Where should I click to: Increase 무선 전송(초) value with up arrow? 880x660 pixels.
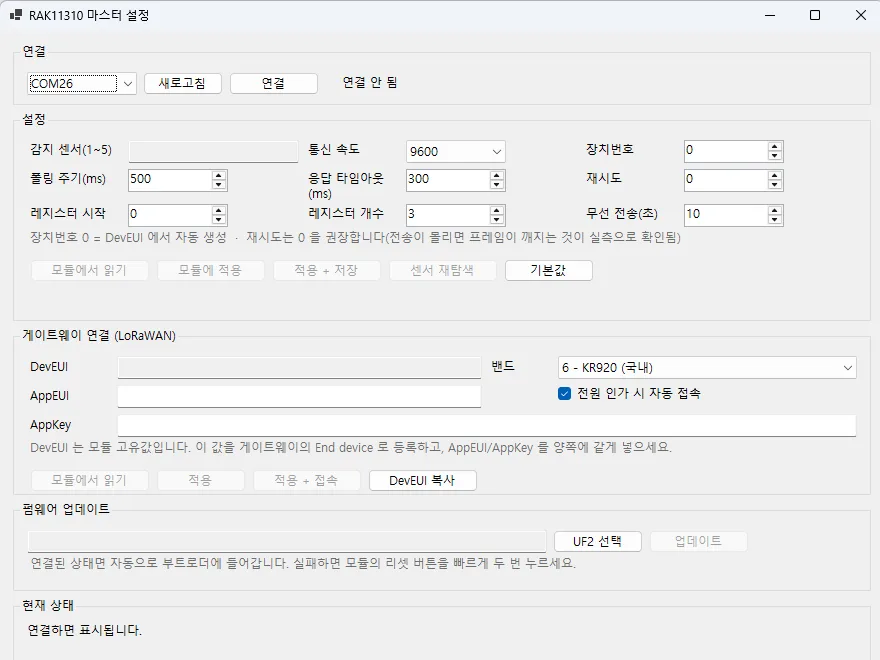(774, 210)
